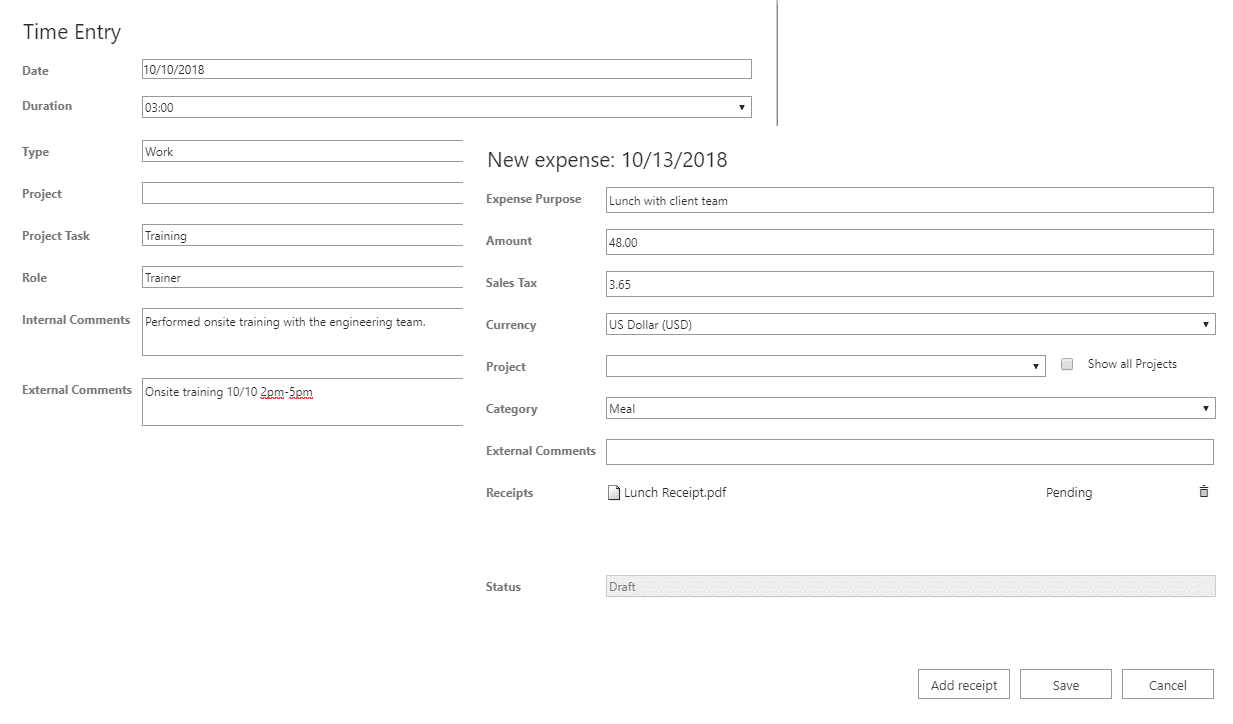Screen dimensions: 1233x724
Task: Open the Lunch Receipt.pdf link
Action: pyautogui.click(x=674, y=492)
